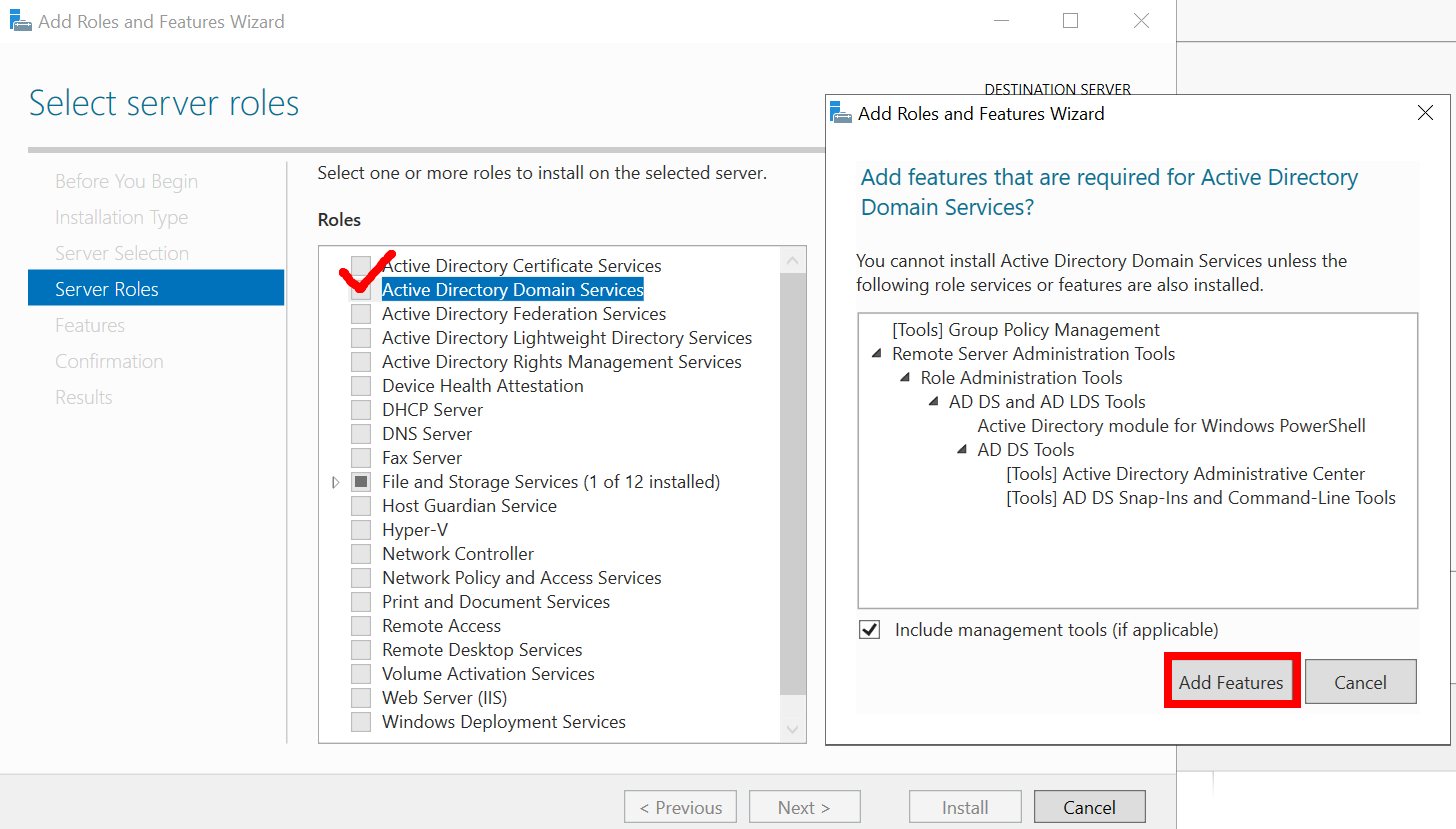Select Active Directory Domain Services label

point(513,290)
